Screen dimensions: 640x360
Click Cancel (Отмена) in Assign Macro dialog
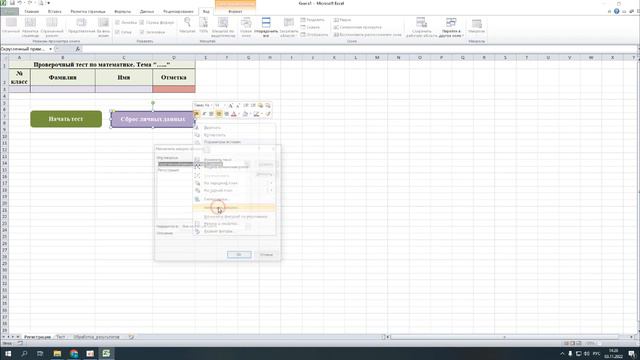(x=266, y=254)
